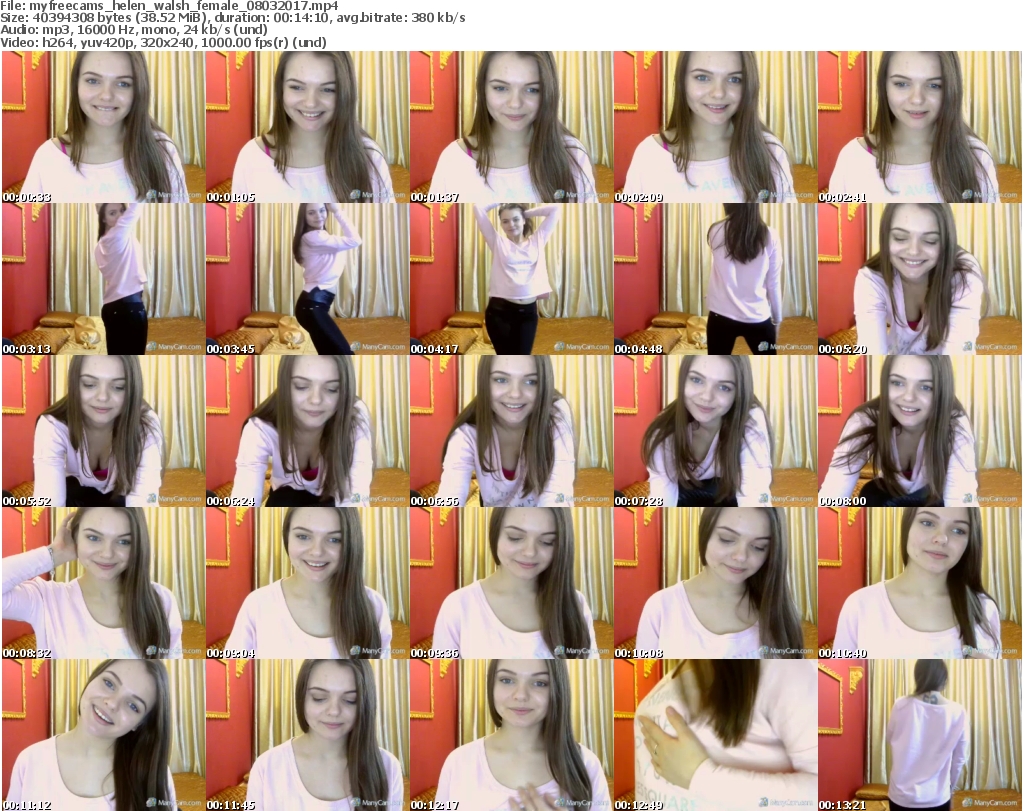Select the frame stamped 00:09:36

click(511, 583)
